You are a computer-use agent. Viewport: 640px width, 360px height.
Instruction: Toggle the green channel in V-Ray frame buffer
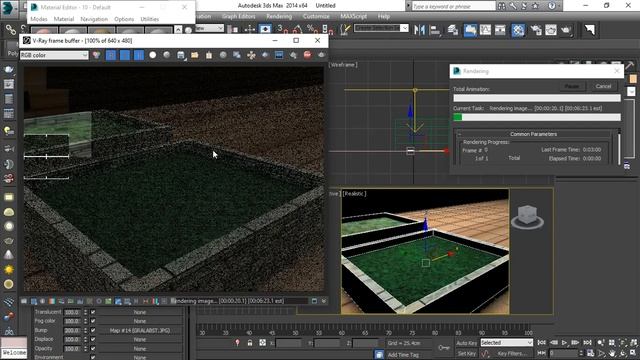(x=125, y=55)
